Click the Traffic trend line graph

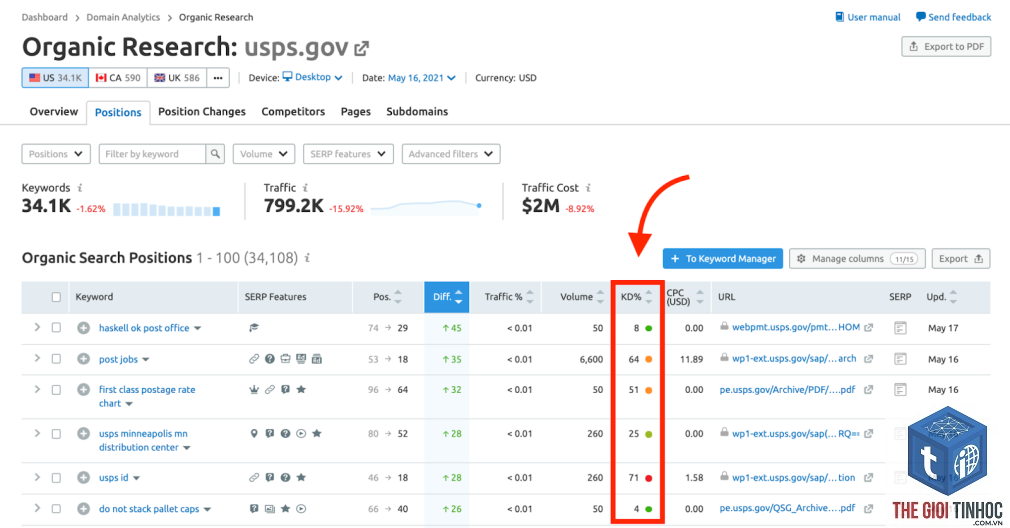pyautogui.click(x=426, y=206)
